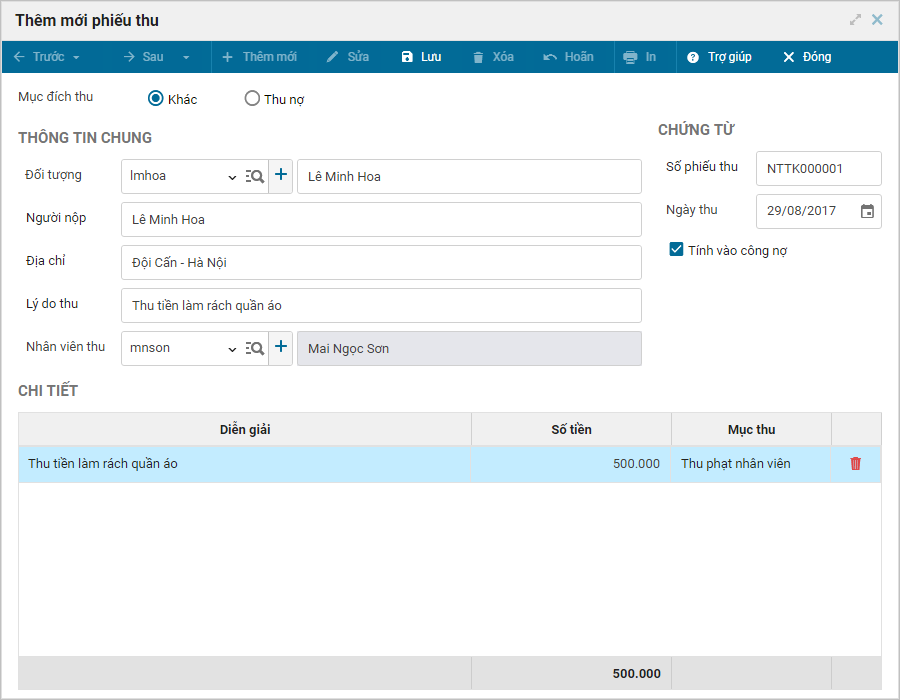Screen dimensions: 900x700
Task: Click the Xóa delete toolbar button
Action: pos(493,57)
